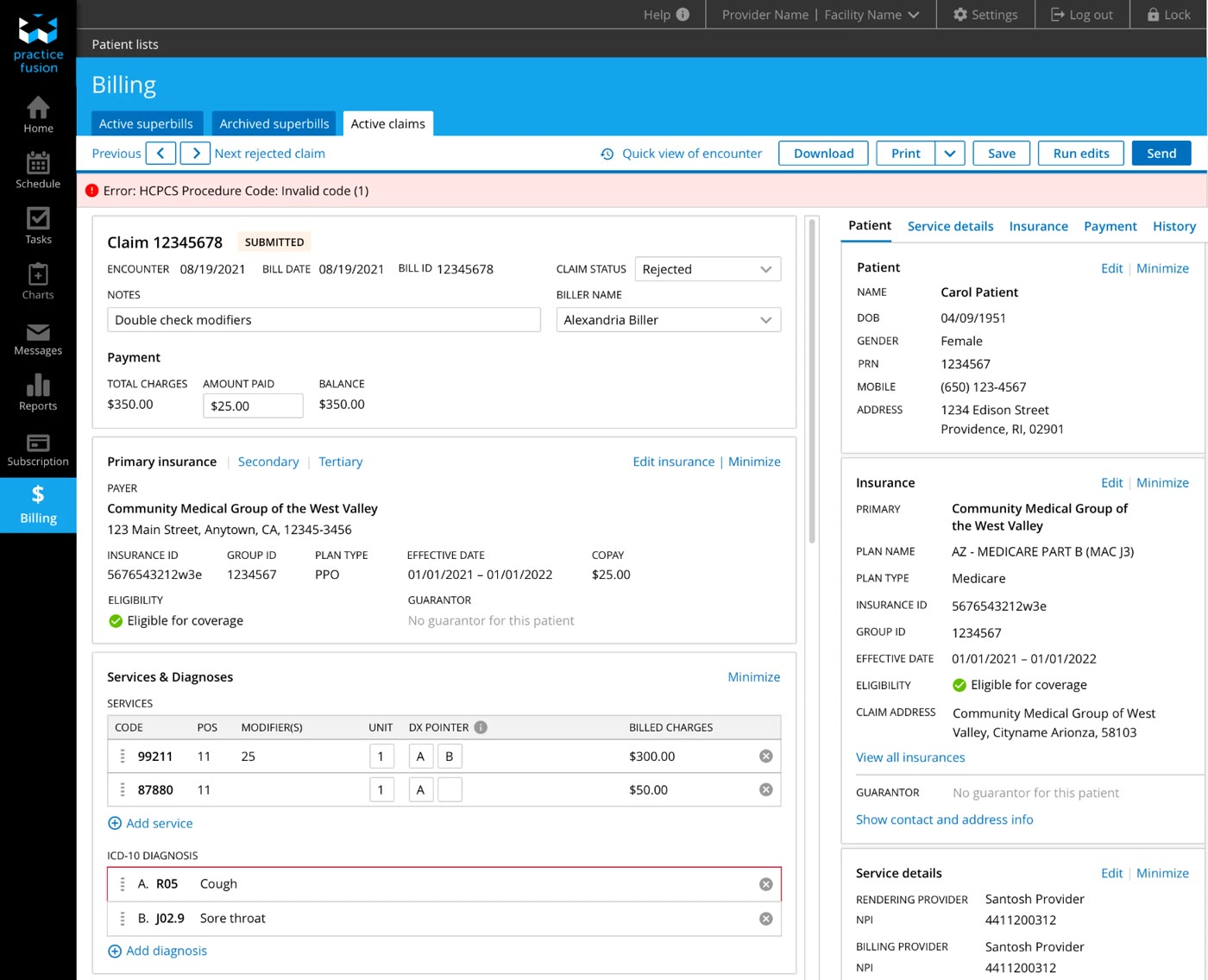Open Claim Status dropdown
The image size is (1208, 980).
tap(708, 269)
